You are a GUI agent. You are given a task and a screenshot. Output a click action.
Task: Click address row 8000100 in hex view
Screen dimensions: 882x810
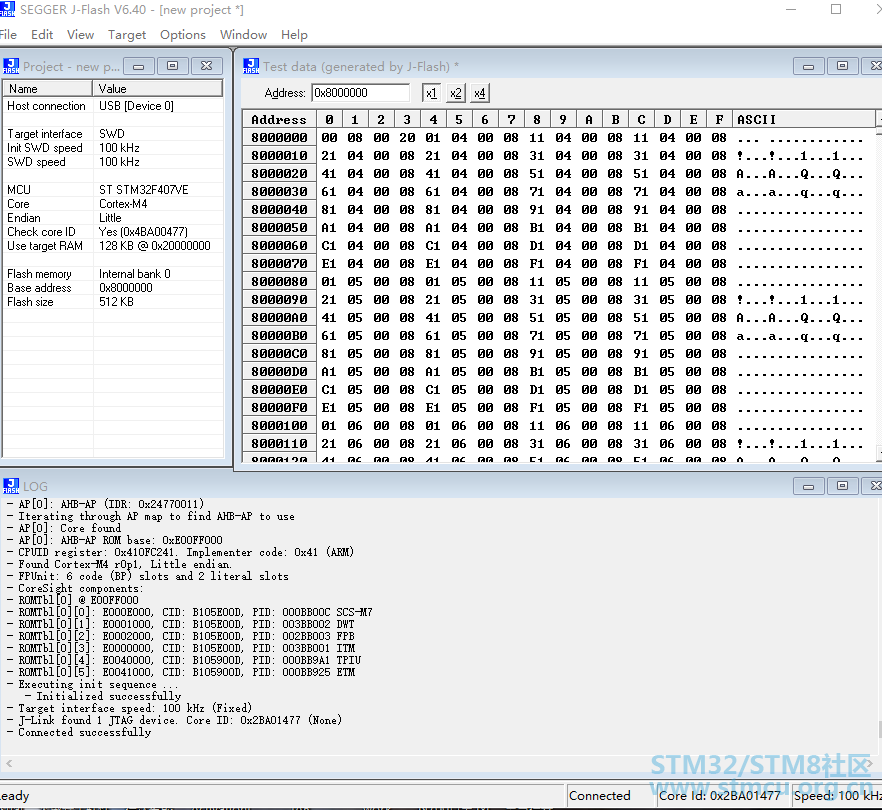[x=280, y=426]
